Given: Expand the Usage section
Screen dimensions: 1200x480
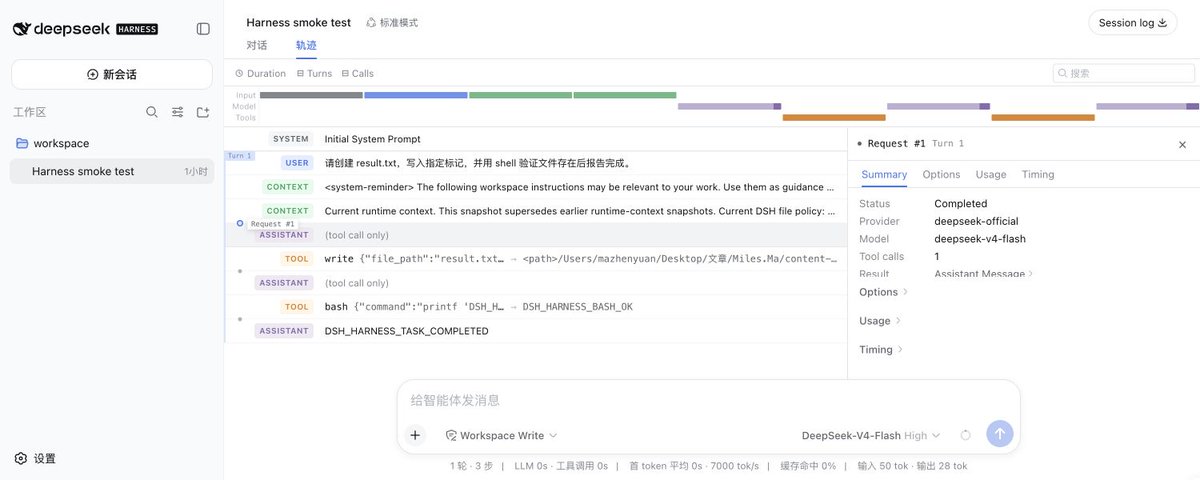Looking at the screenshot, I should (880, 321).
